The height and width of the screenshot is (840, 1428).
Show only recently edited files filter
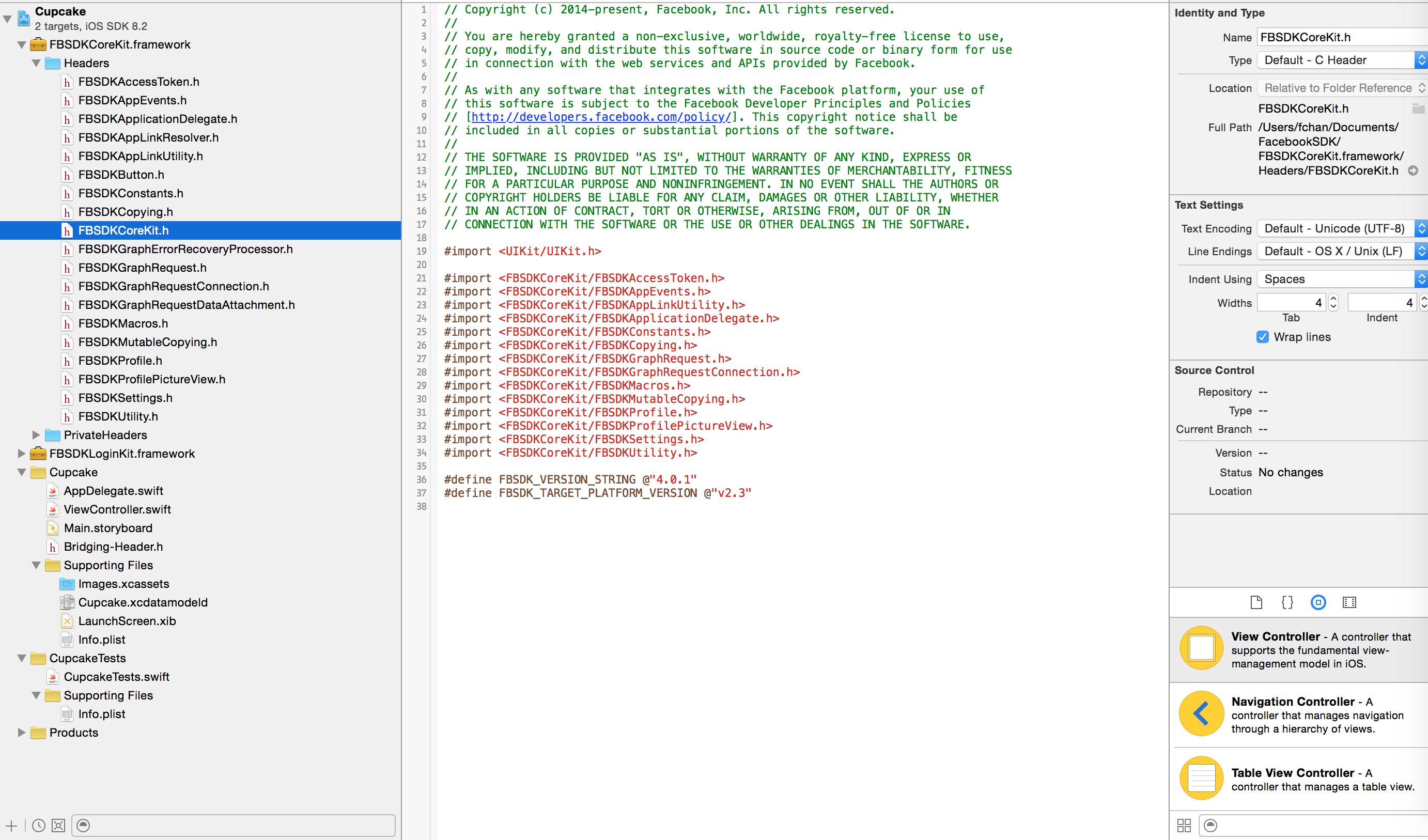pyautogui.click(x=39, y=825)
